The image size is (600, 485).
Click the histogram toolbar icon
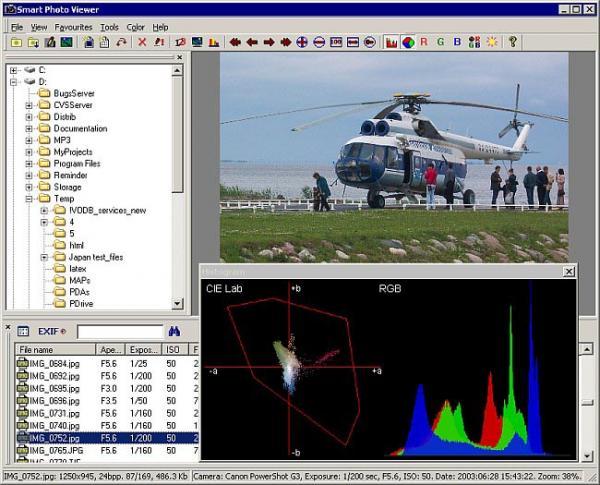[391, 42]
